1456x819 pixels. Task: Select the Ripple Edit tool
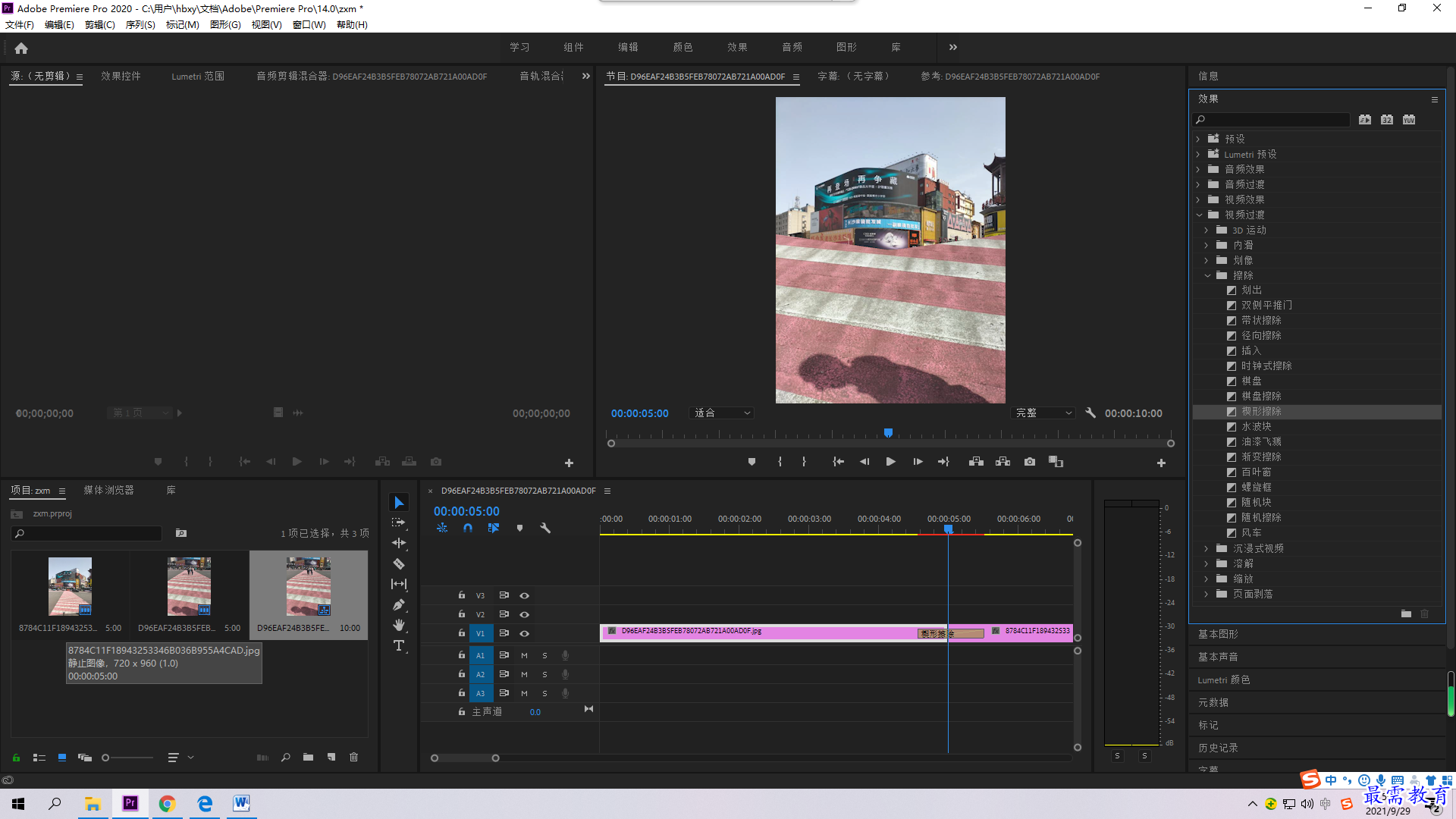(399, 543)
